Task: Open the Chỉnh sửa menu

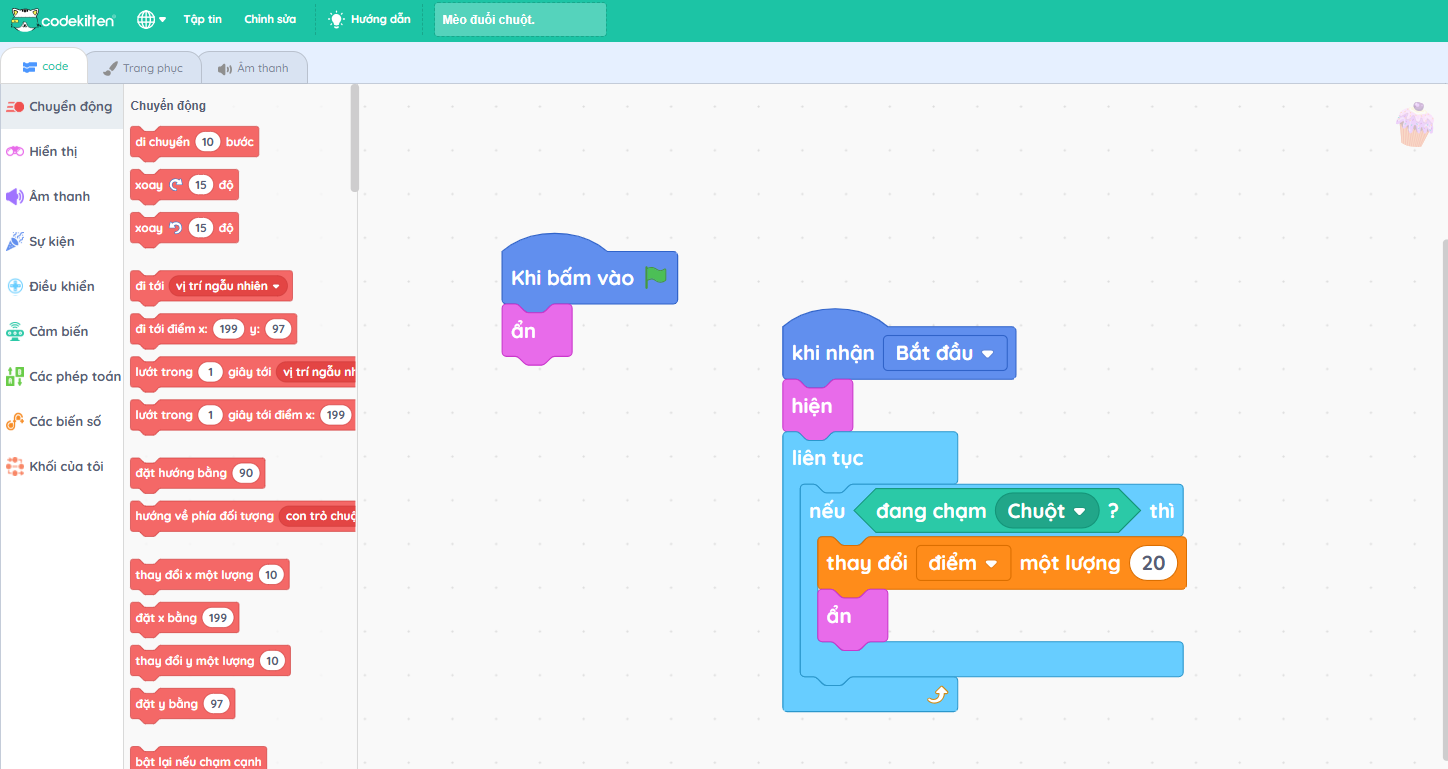Action: (x=269, y=20)
